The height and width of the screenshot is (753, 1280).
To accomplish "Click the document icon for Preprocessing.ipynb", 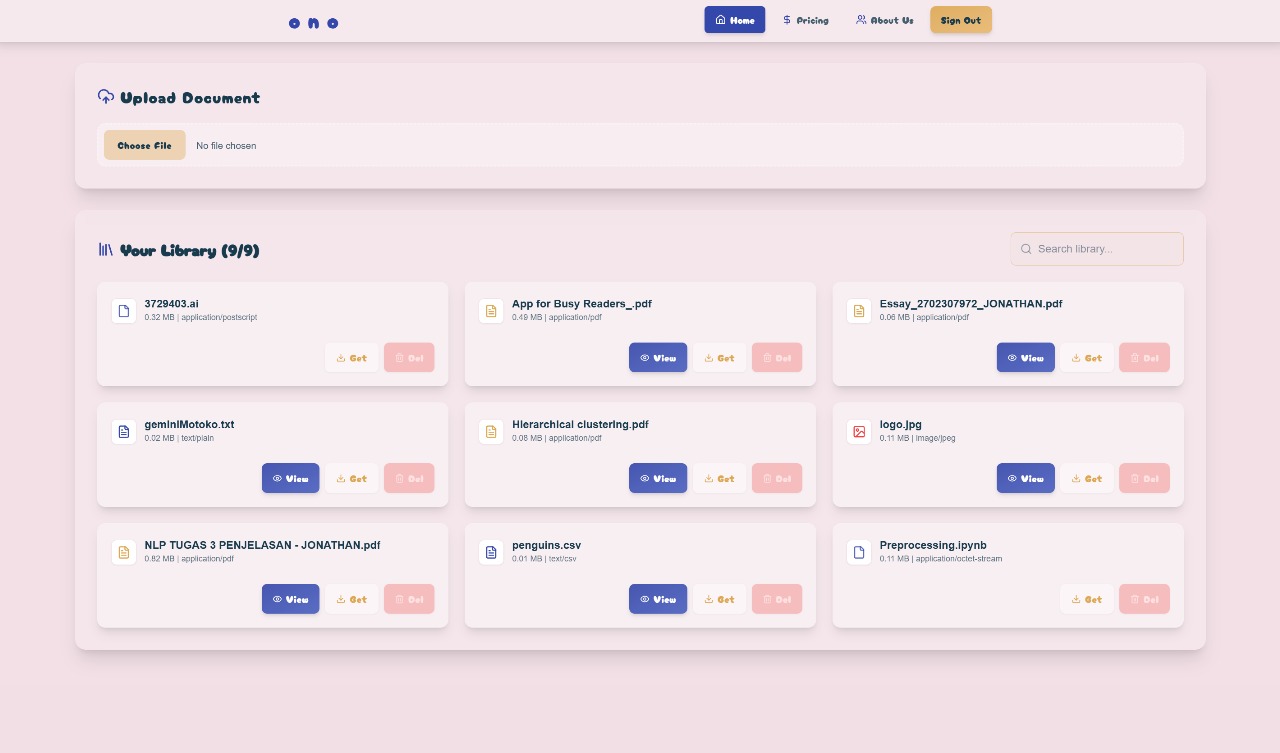I will (858, 553).
